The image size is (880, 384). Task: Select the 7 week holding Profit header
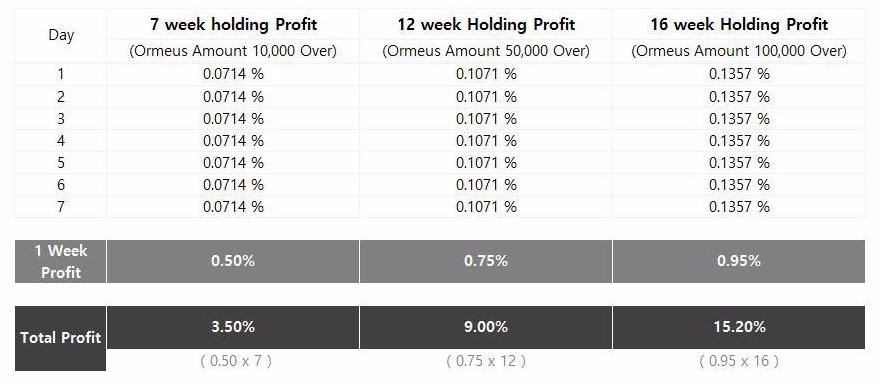(233, 25)
